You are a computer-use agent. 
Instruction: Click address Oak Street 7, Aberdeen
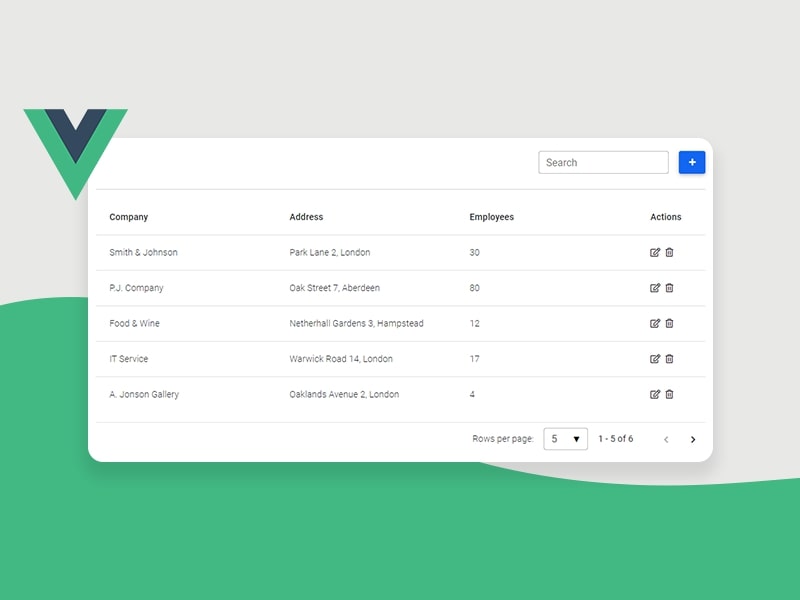click(335, 288)
